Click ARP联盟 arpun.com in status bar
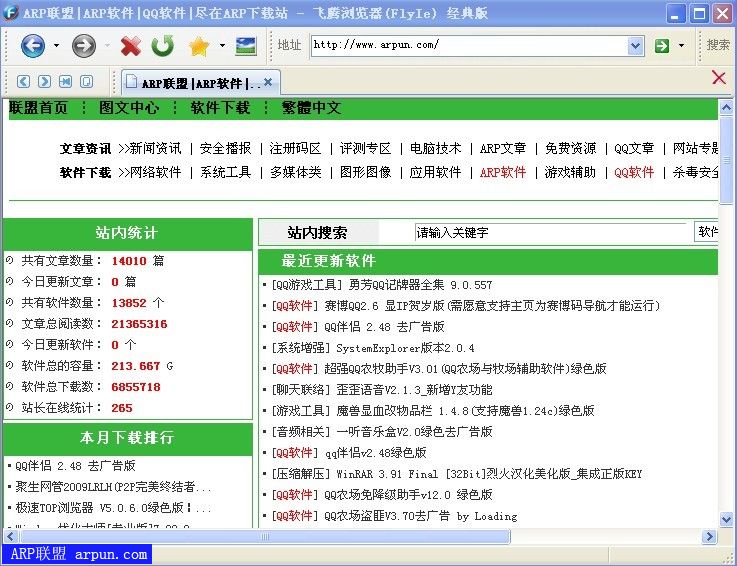 tap(78, 555)
